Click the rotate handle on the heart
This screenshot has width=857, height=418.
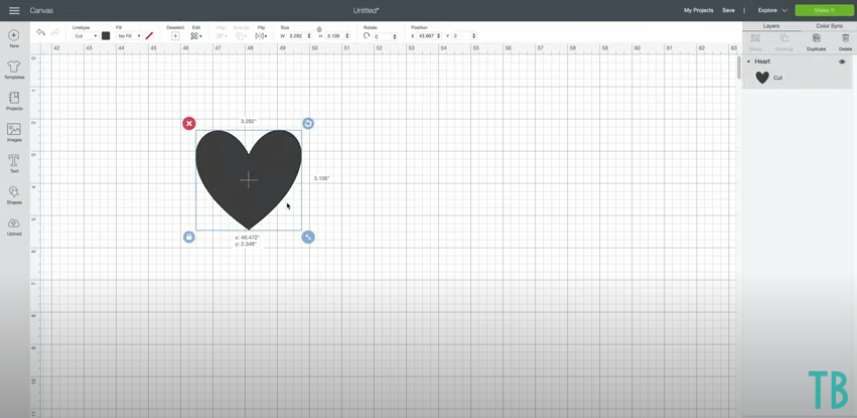pos(308,123)
